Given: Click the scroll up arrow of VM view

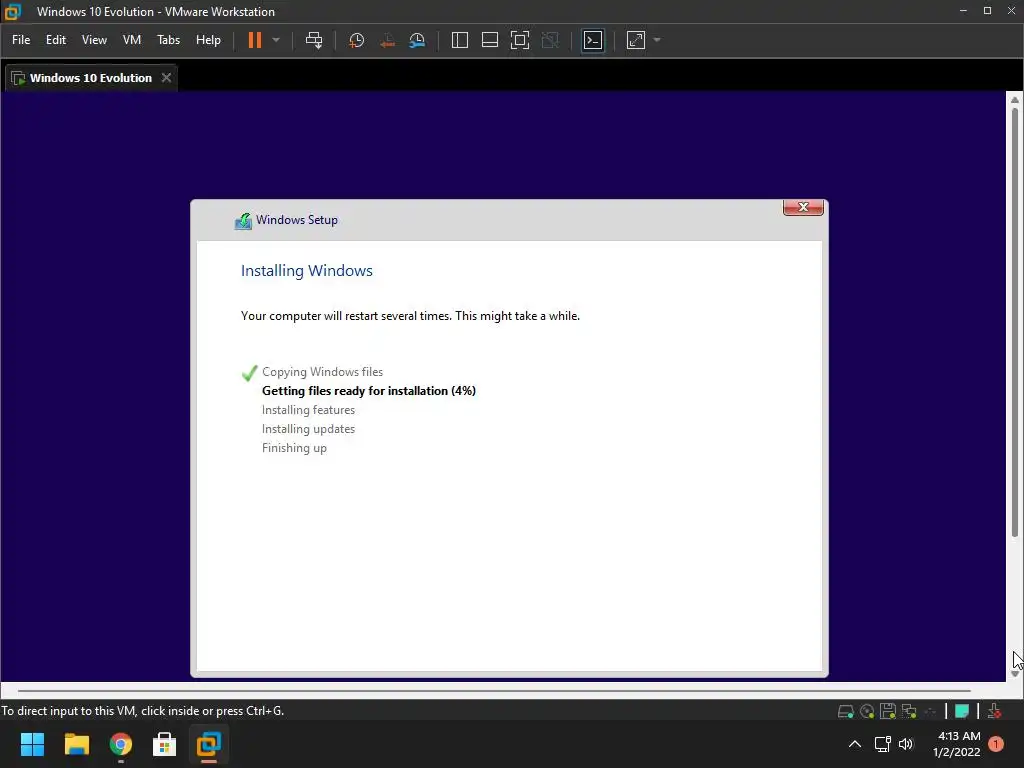Looking at the screenshot, I should [x=1015, y=100].
